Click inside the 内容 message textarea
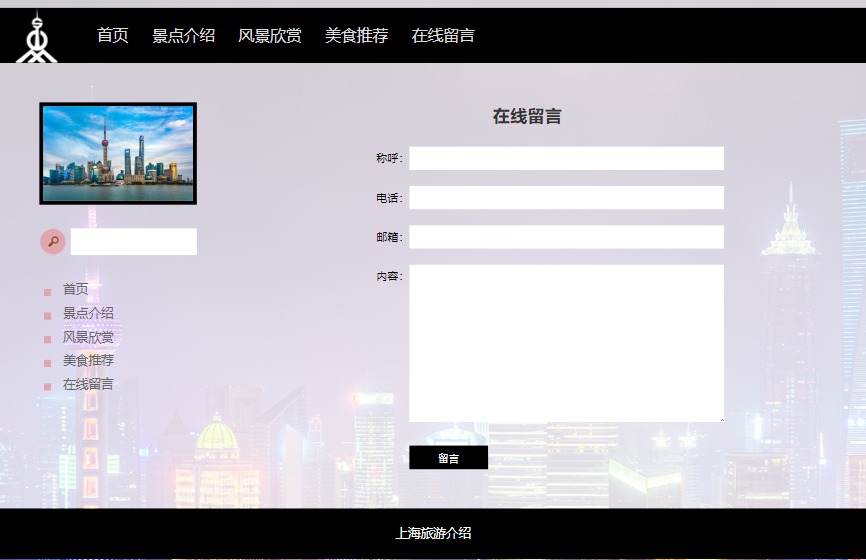This screenshot has height=560, width=866. tap(566, 343)
